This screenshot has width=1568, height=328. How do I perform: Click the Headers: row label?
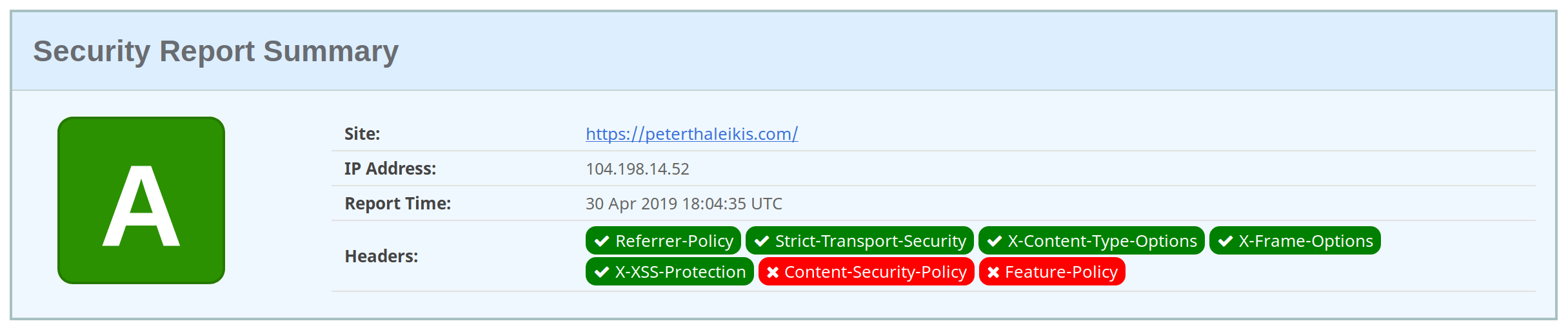tap(381, 256)
